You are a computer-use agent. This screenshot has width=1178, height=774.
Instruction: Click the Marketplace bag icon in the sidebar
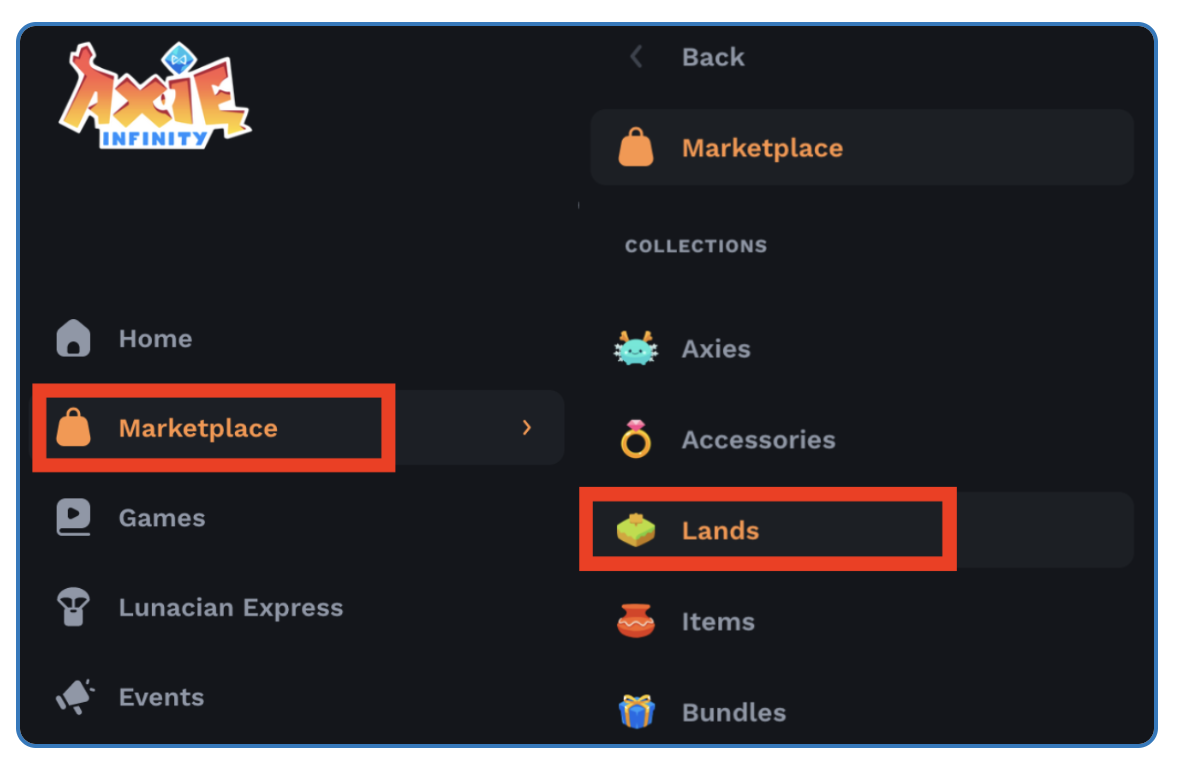coord(73,429)
